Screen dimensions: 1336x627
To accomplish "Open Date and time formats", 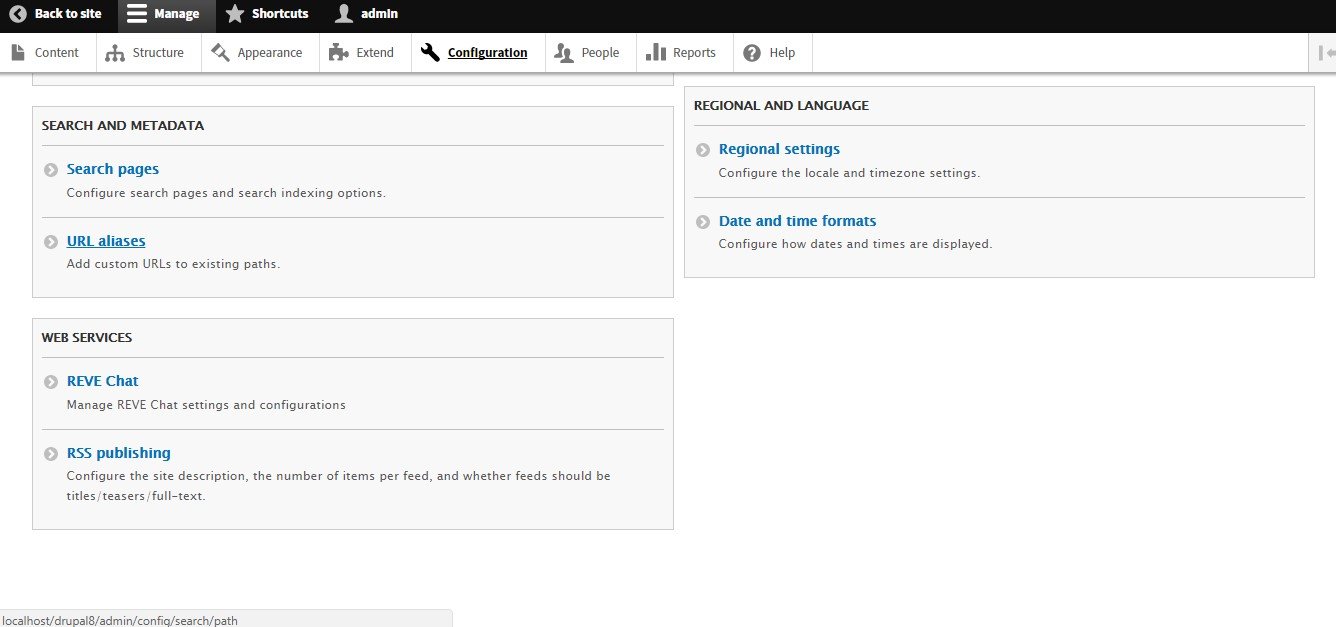I will click(797, 221).
